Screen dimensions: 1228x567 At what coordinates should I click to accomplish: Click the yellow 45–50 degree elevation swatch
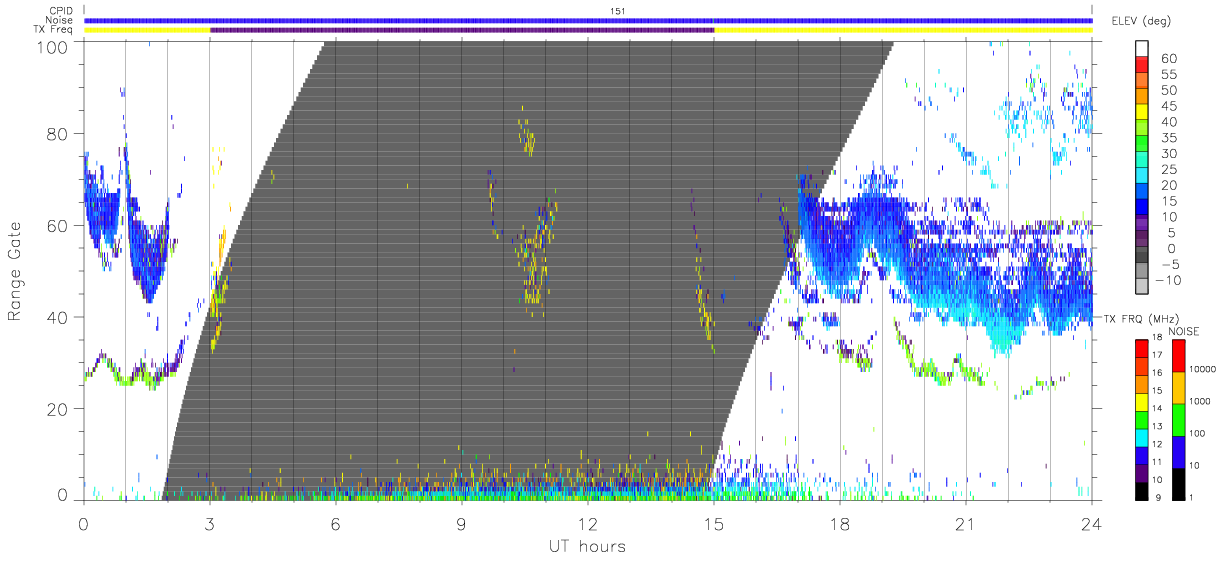[x=1143, y=96]
